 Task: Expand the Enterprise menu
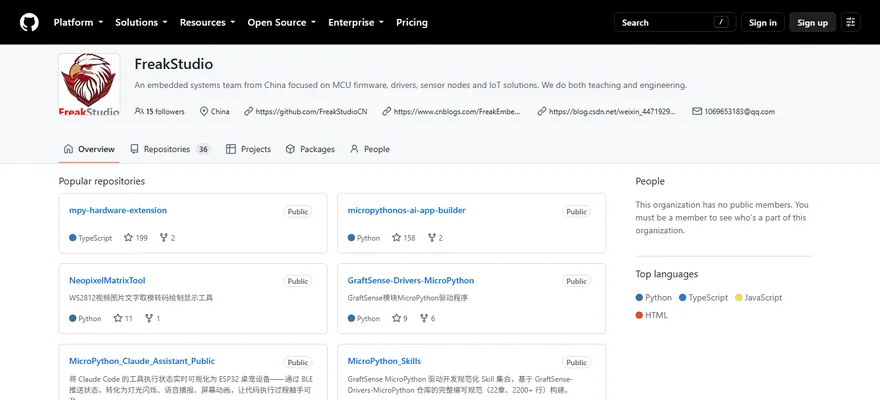coord(356,22)
